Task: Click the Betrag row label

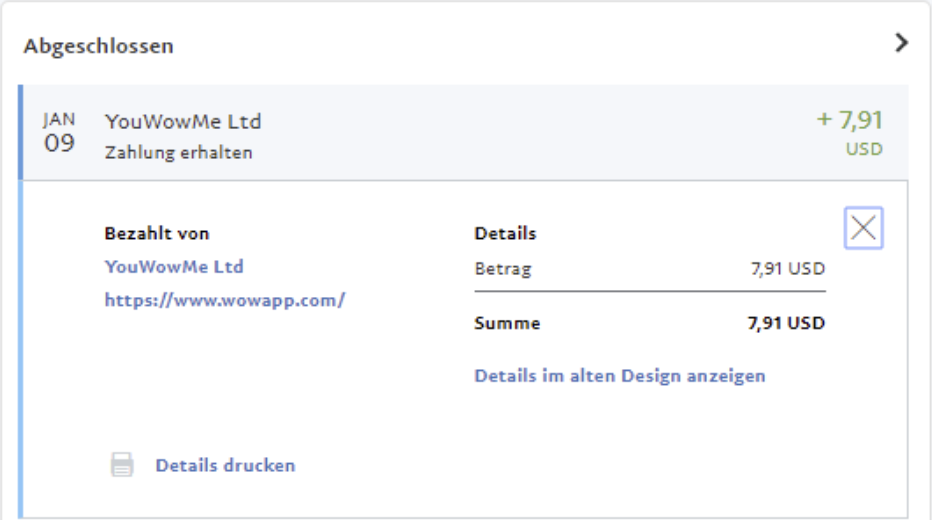Action: click(503, 268)
